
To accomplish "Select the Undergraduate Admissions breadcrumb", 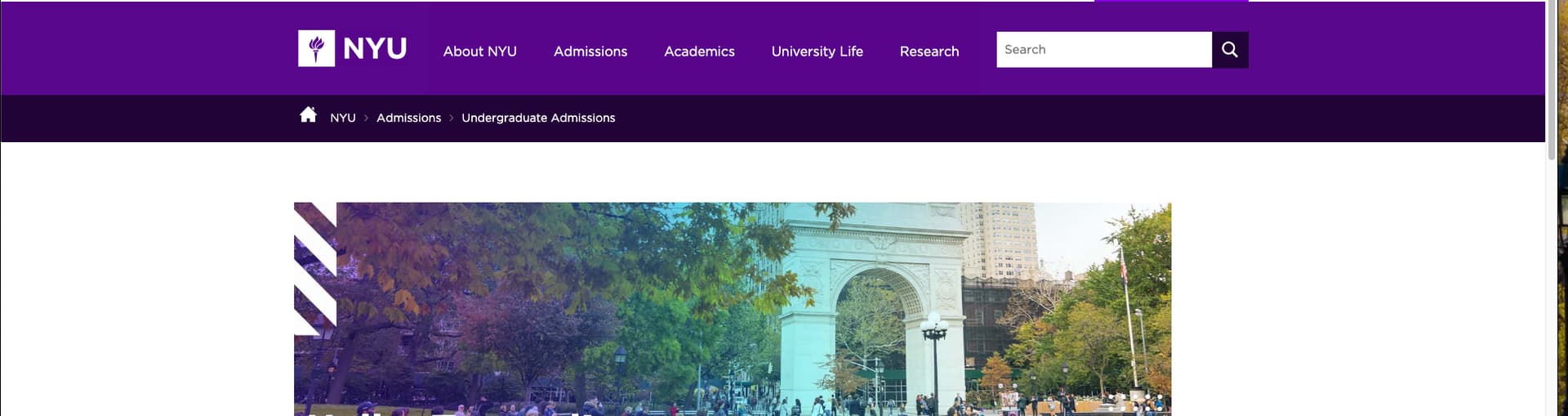I will pyautogui.click(x=538, y=118).
